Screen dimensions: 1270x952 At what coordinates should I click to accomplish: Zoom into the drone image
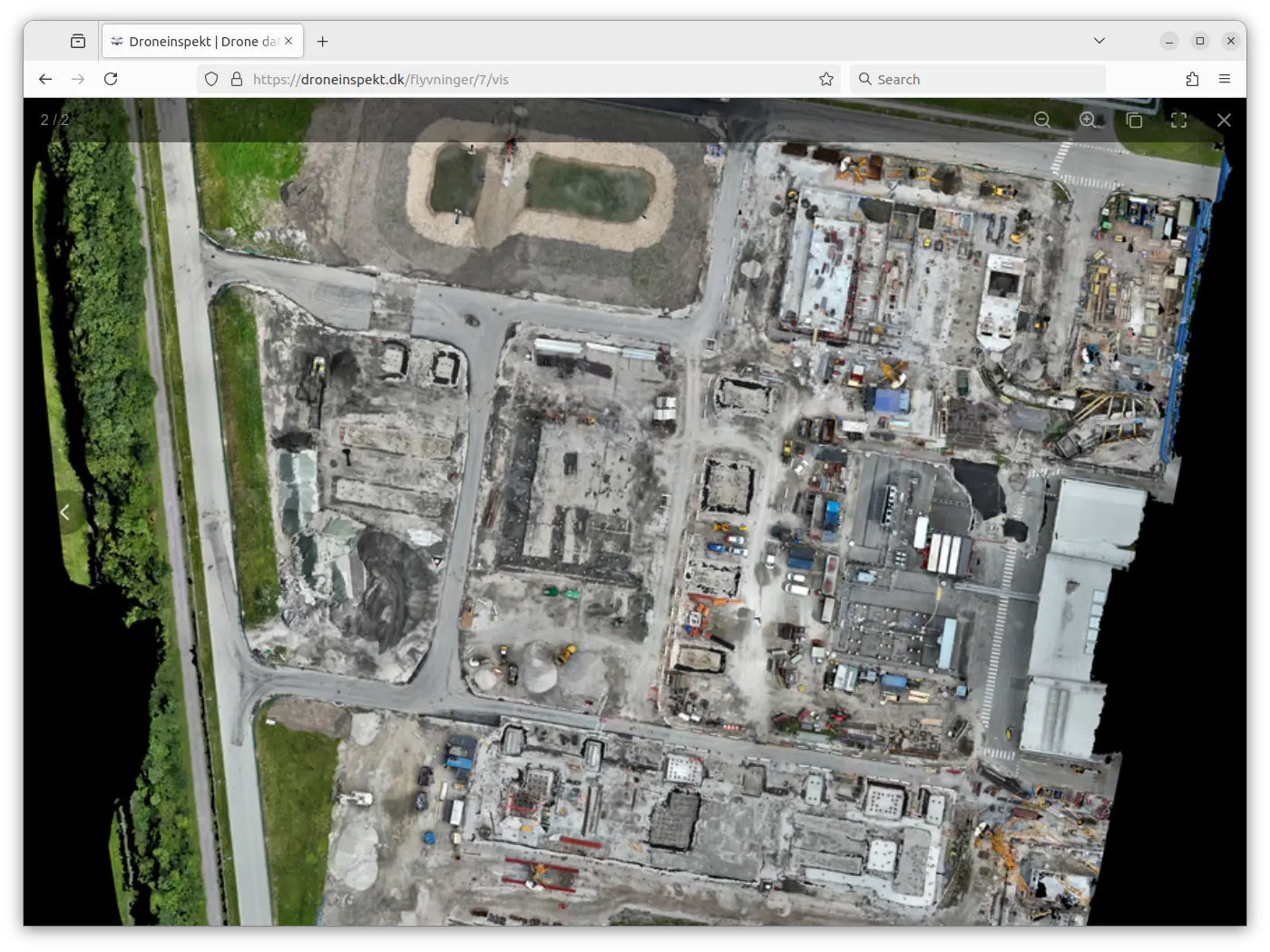[x=1088, y=120]
